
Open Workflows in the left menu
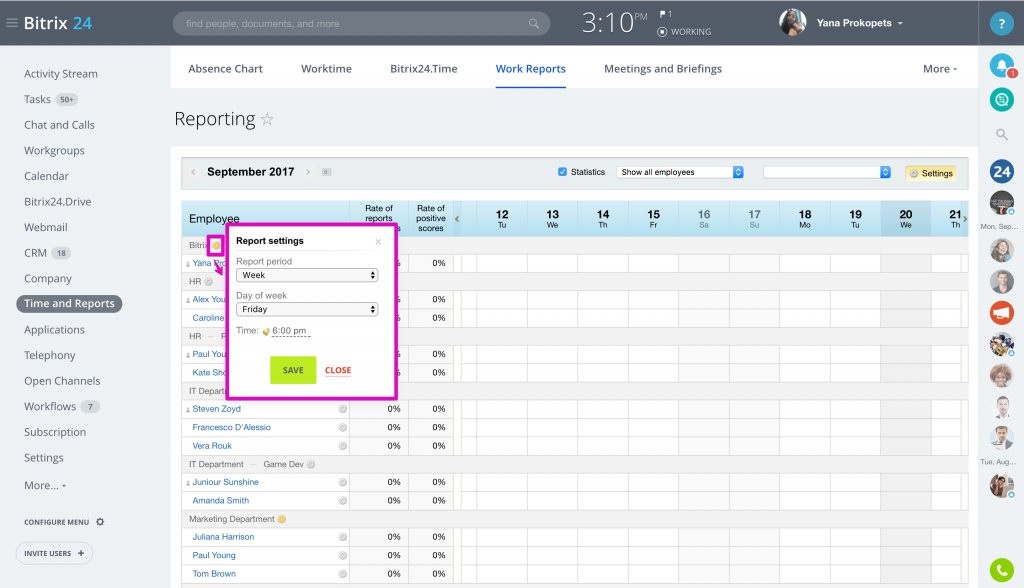[x=50, y=406]
